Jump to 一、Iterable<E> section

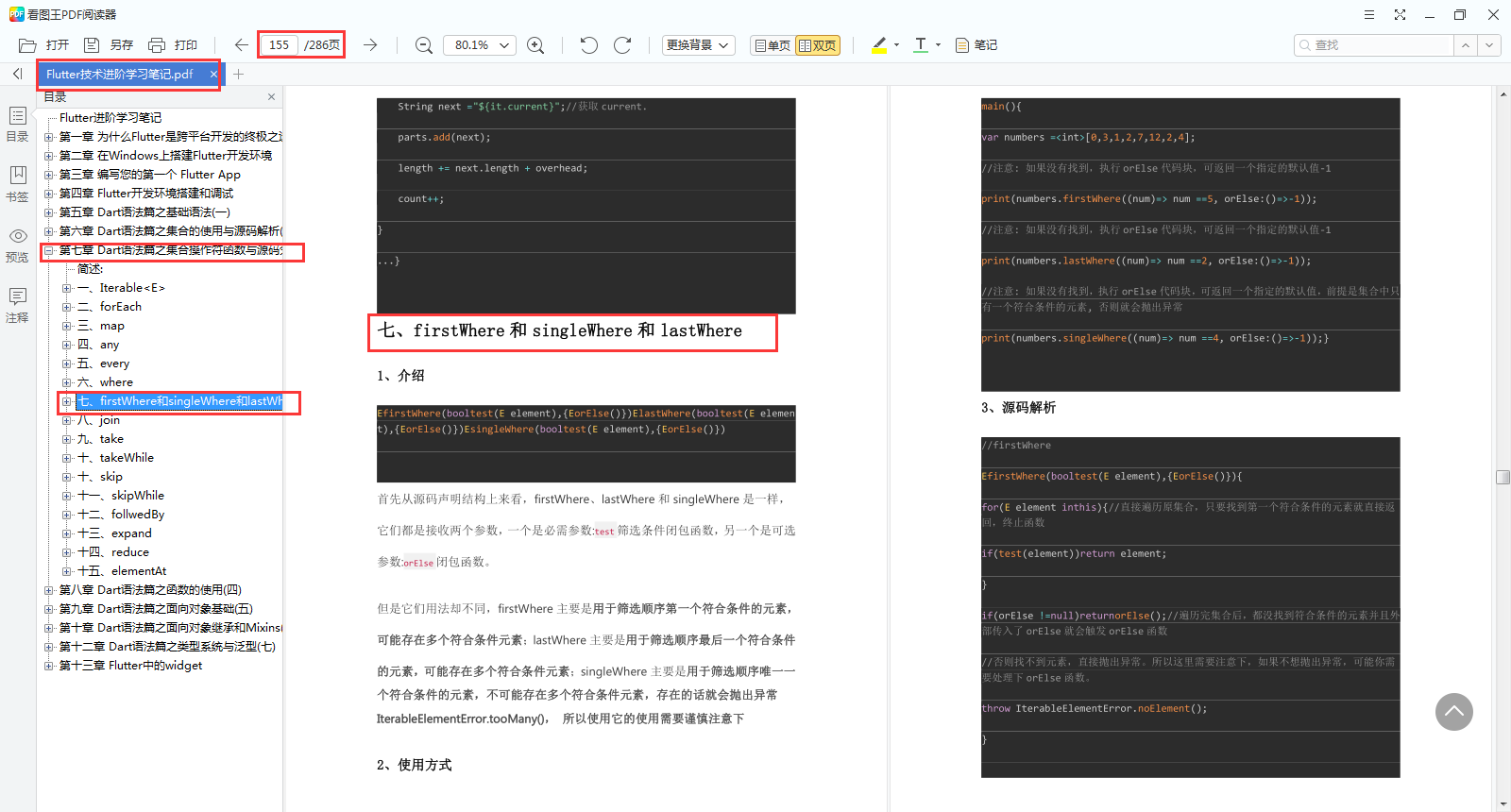pos(121,288)
